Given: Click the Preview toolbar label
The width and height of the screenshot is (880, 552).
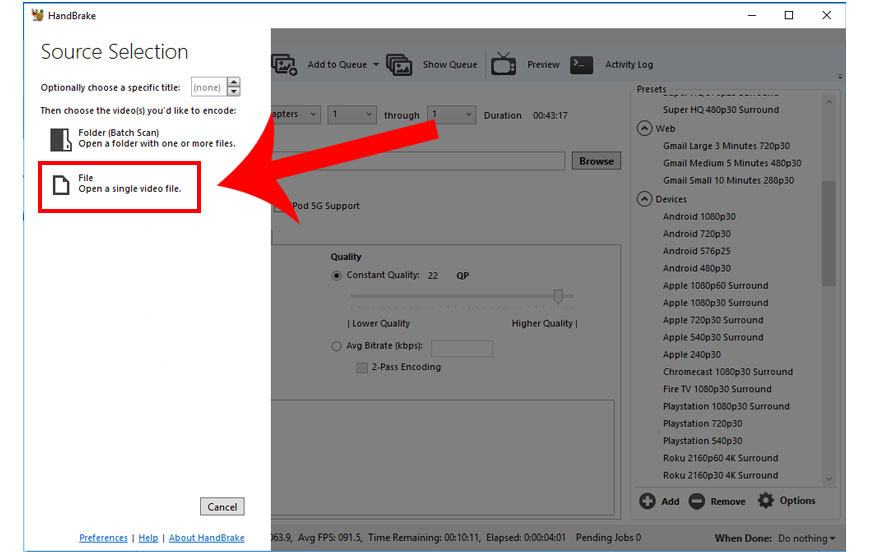Looking at the screenshot, I should tap(543, 65).
